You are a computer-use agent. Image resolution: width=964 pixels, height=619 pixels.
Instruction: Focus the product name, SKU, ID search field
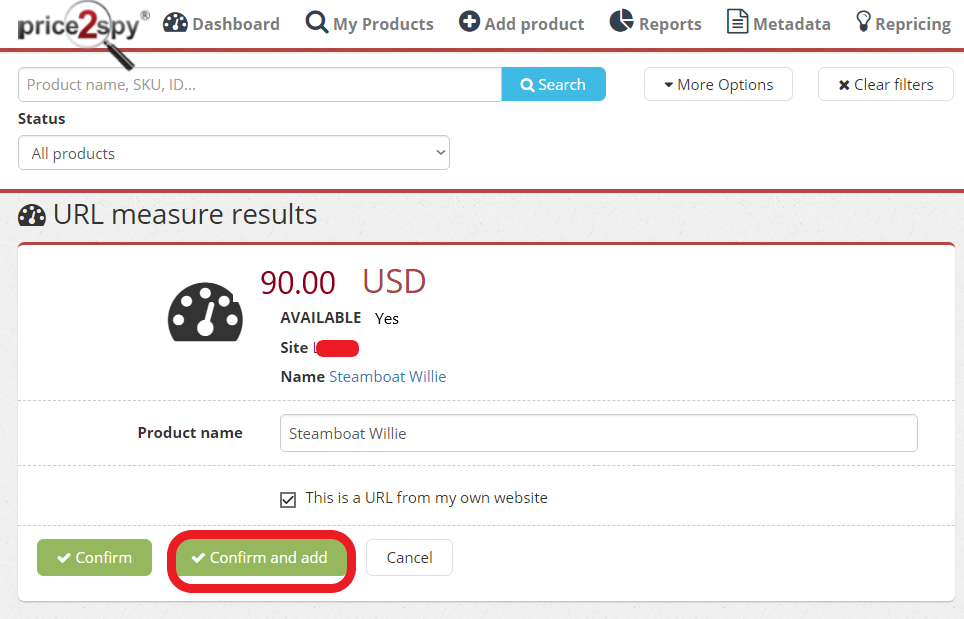(260, 84)
